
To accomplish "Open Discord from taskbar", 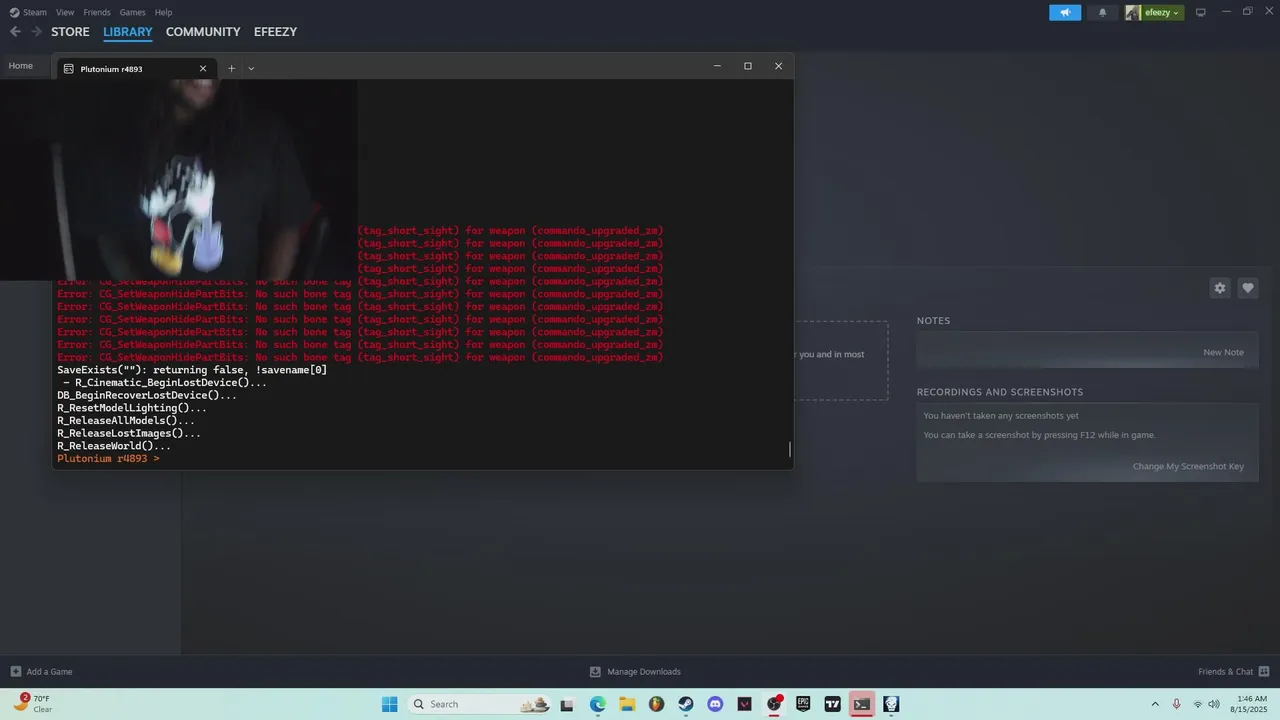I will click(x=715, y=704).
